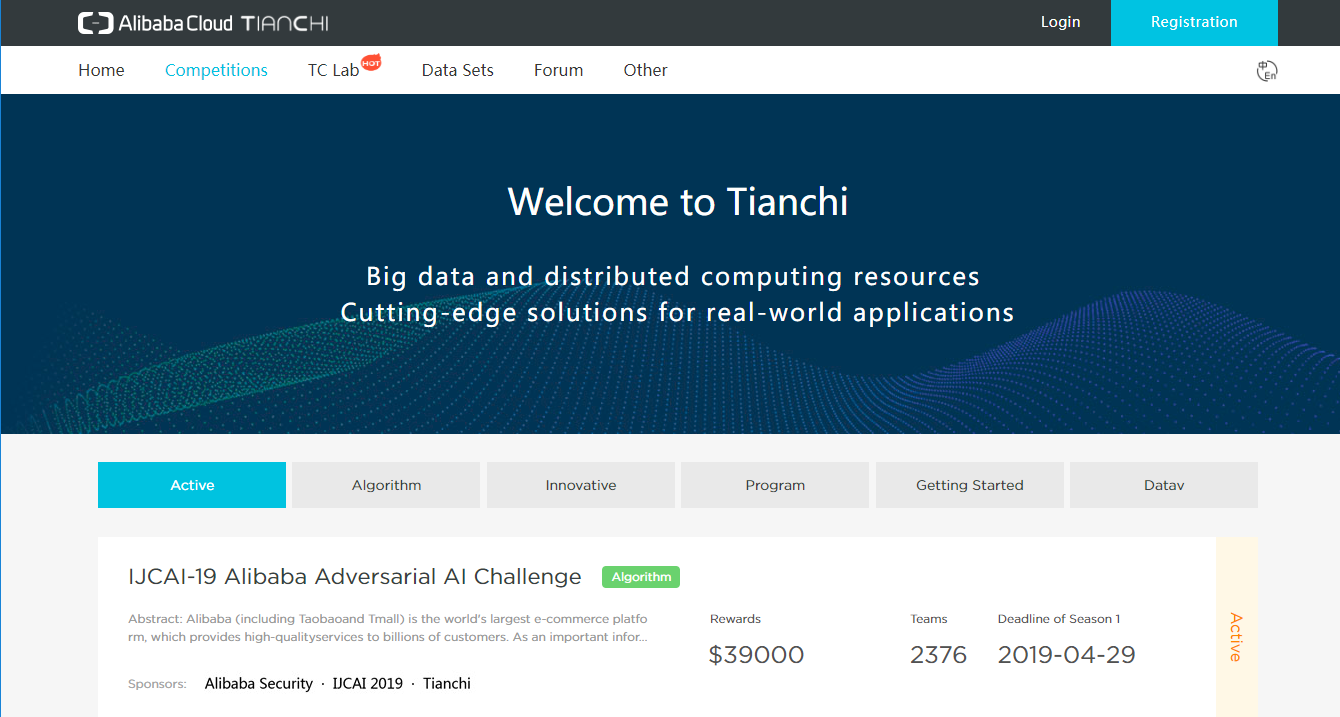Go to TC Lab
Image resolution: width=1340 pixels, height=717 pixels.
tap(333, 71)
